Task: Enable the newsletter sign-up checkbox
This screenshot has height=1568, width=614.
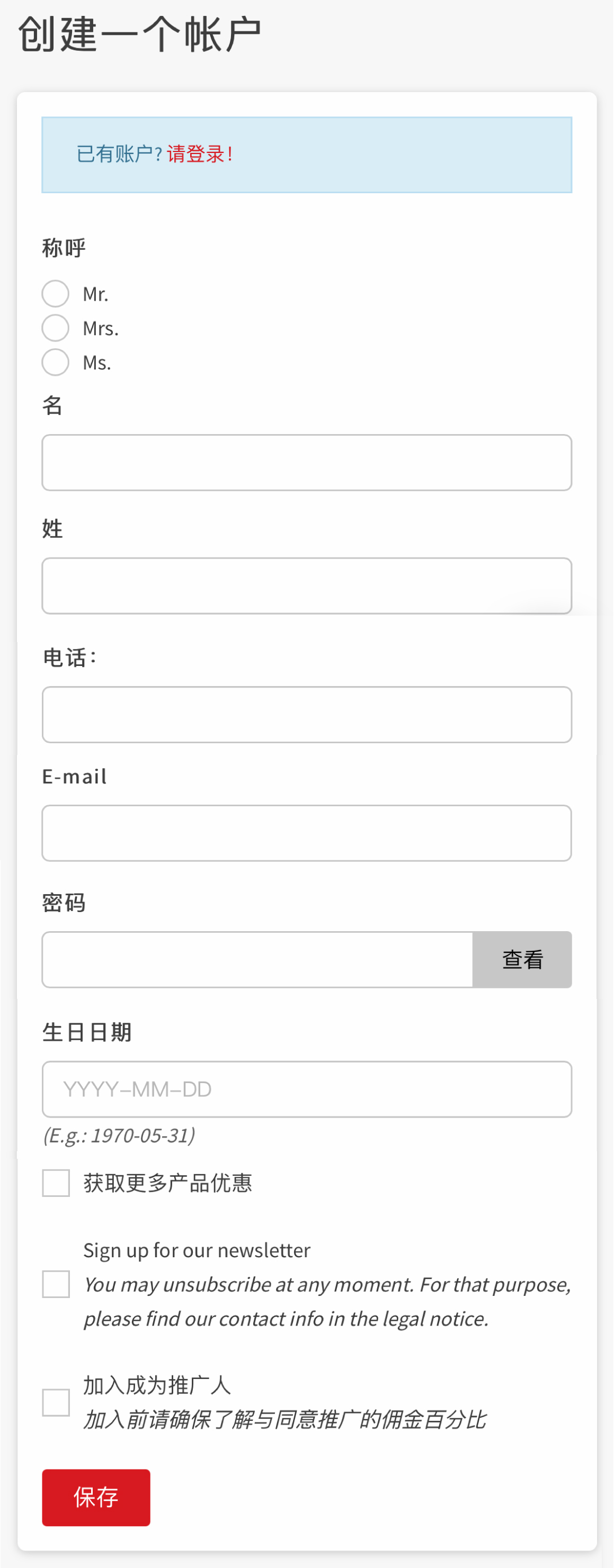Action: [56, 1284]
